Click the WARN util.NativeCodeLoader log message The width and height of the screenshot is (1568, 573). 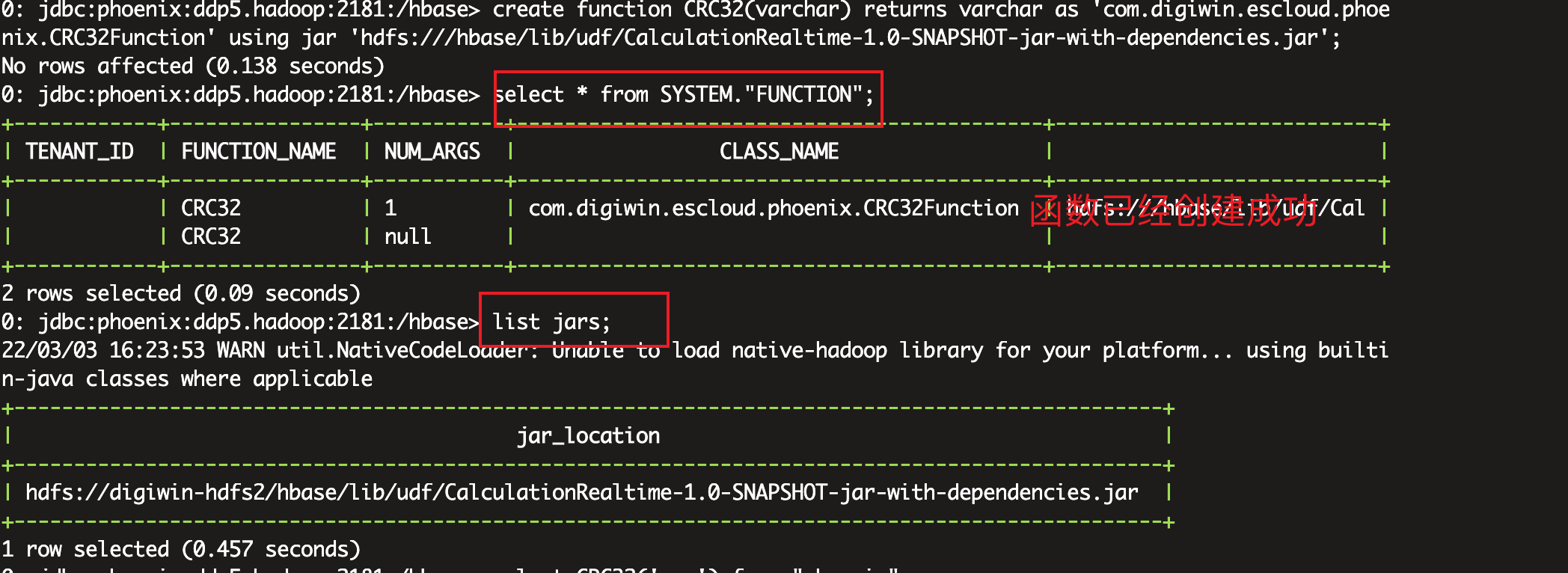tap(694, 351)
